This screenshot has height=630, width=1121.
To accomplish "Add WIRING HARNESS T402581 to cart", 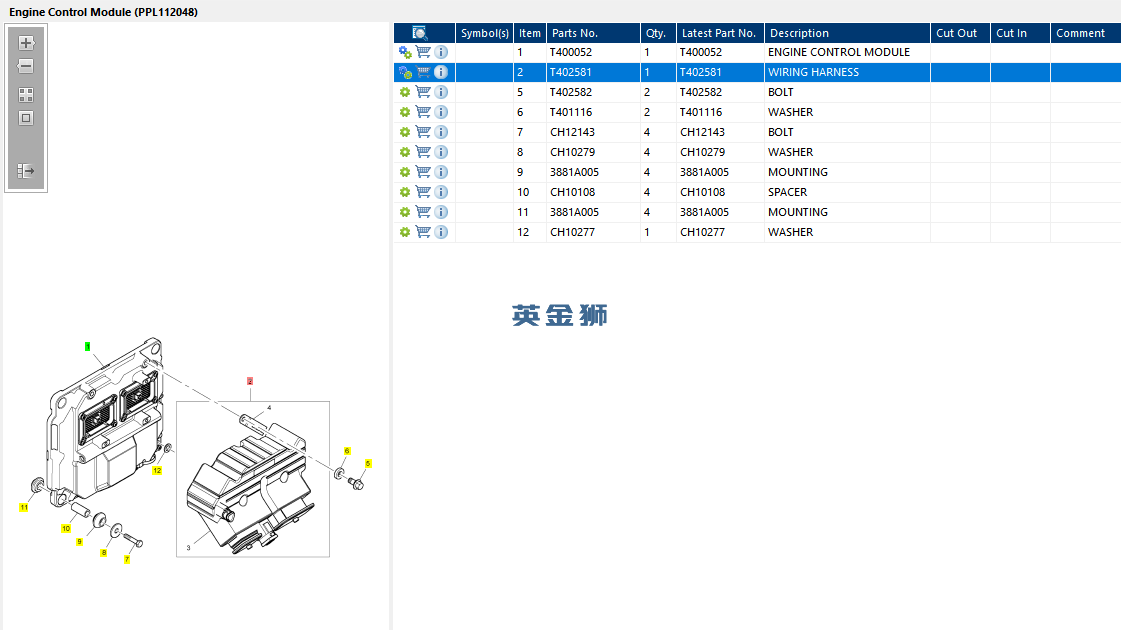I will (x=423, y=72).
